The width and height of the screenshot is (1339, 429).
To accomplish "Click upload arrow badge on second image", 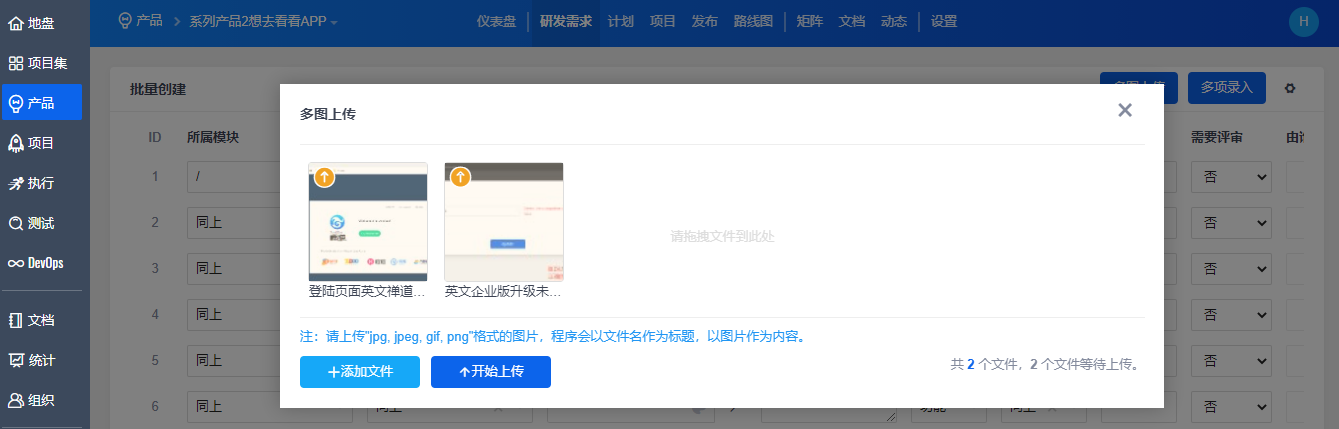I will coord(460,177).
